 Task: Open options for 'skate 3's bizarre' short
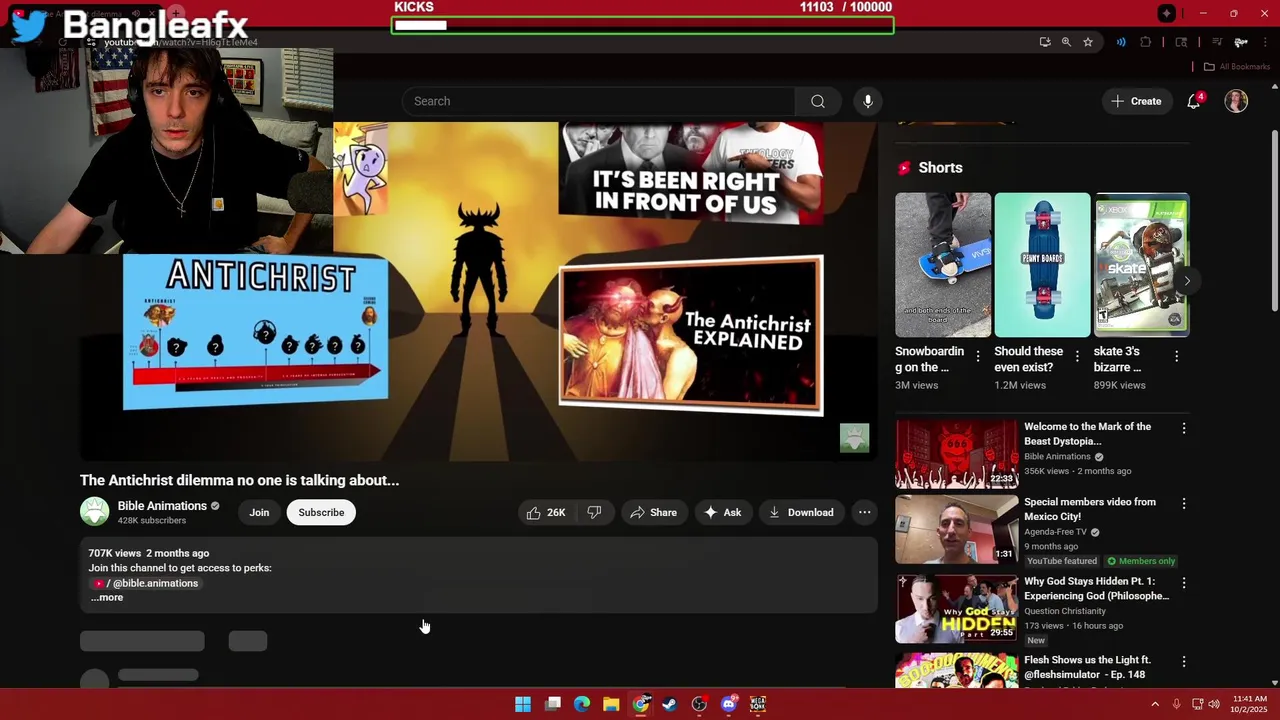(x=1176, y=356)
